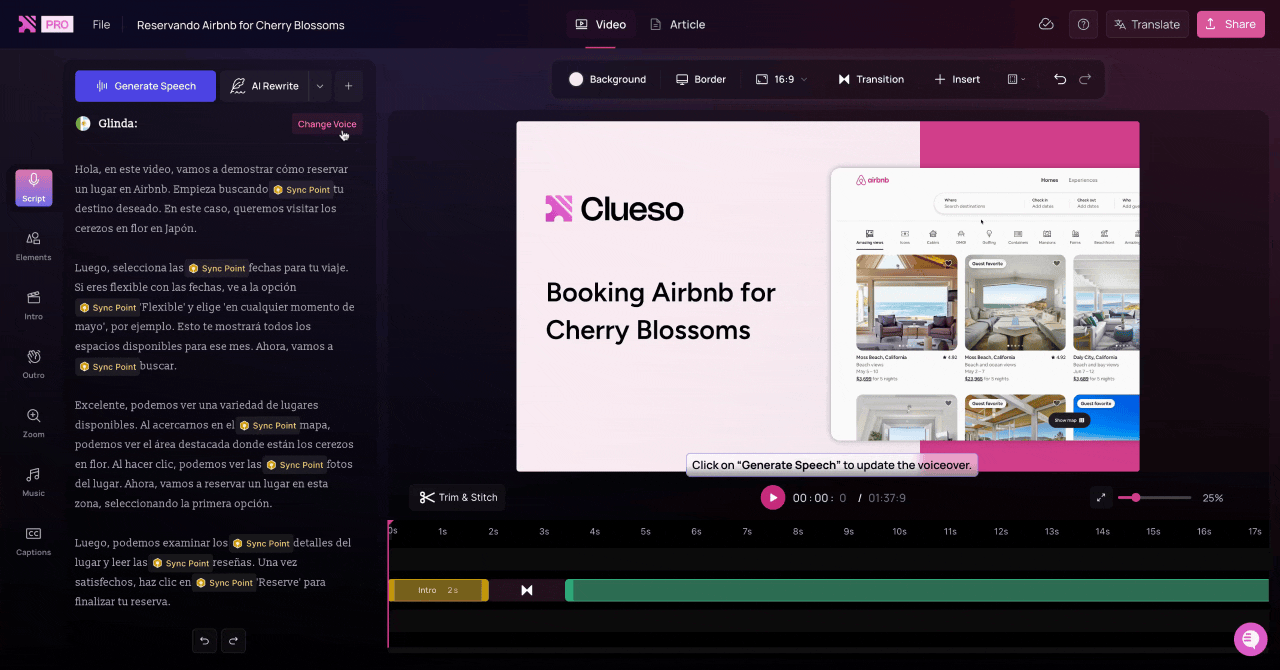Select the green video clip on timeline
Viewport: 1280px width, 670px height.
click(x=917, y=590)
